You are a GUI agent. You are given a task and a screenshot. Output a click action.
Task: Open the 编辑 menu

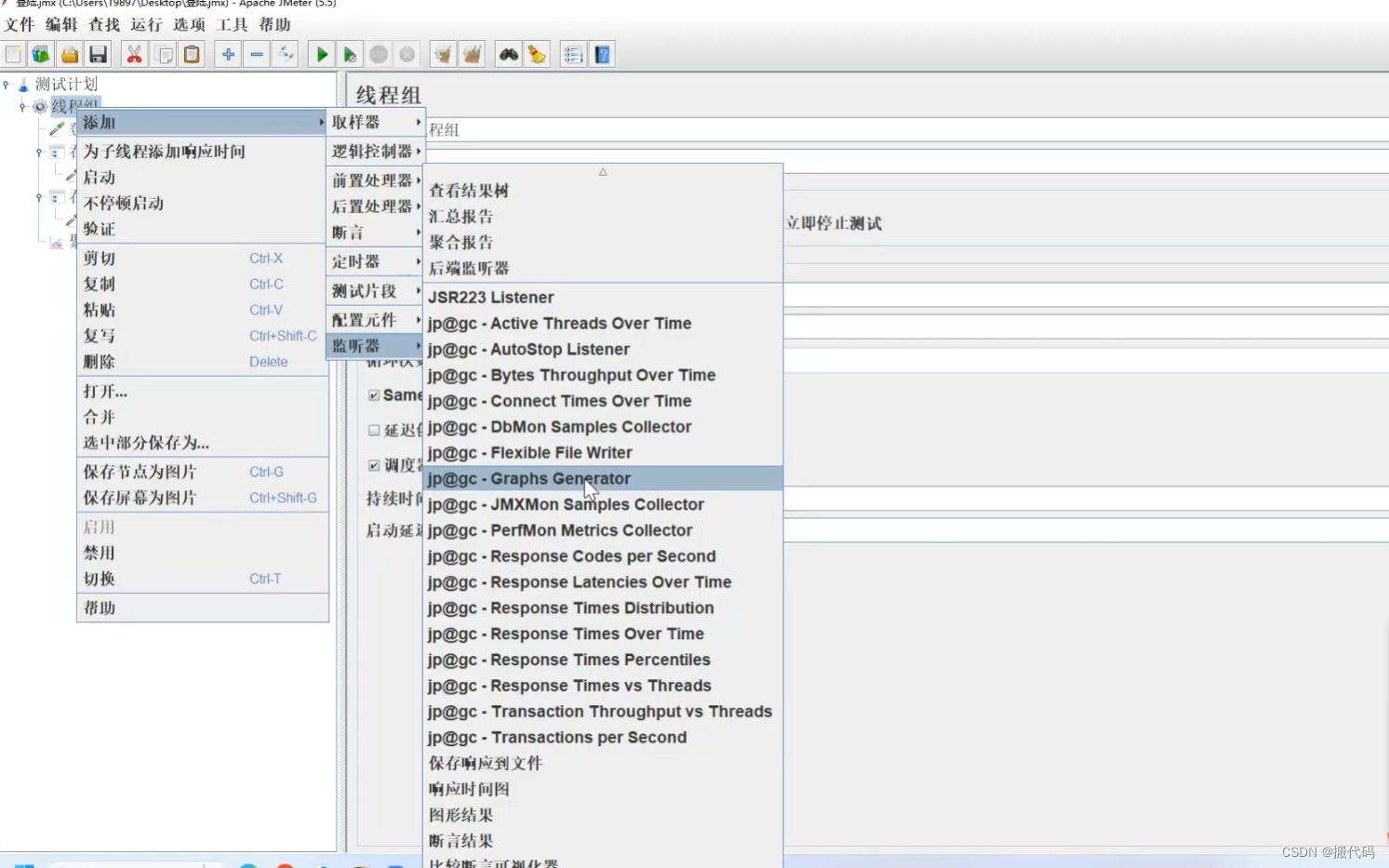[61, 25]
